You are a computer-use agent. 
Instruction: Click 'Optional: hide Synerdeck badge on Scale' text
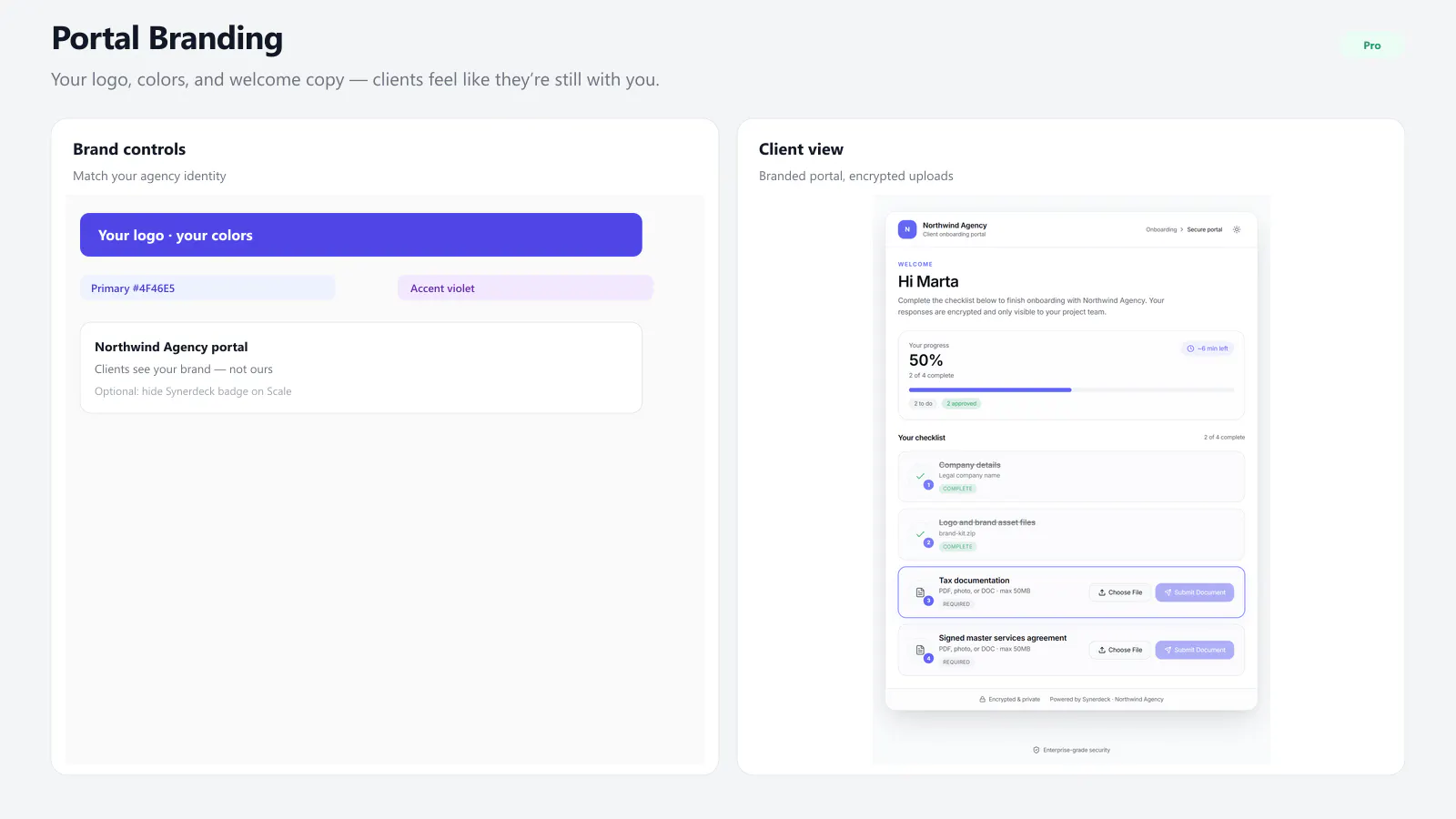point(193,391)
